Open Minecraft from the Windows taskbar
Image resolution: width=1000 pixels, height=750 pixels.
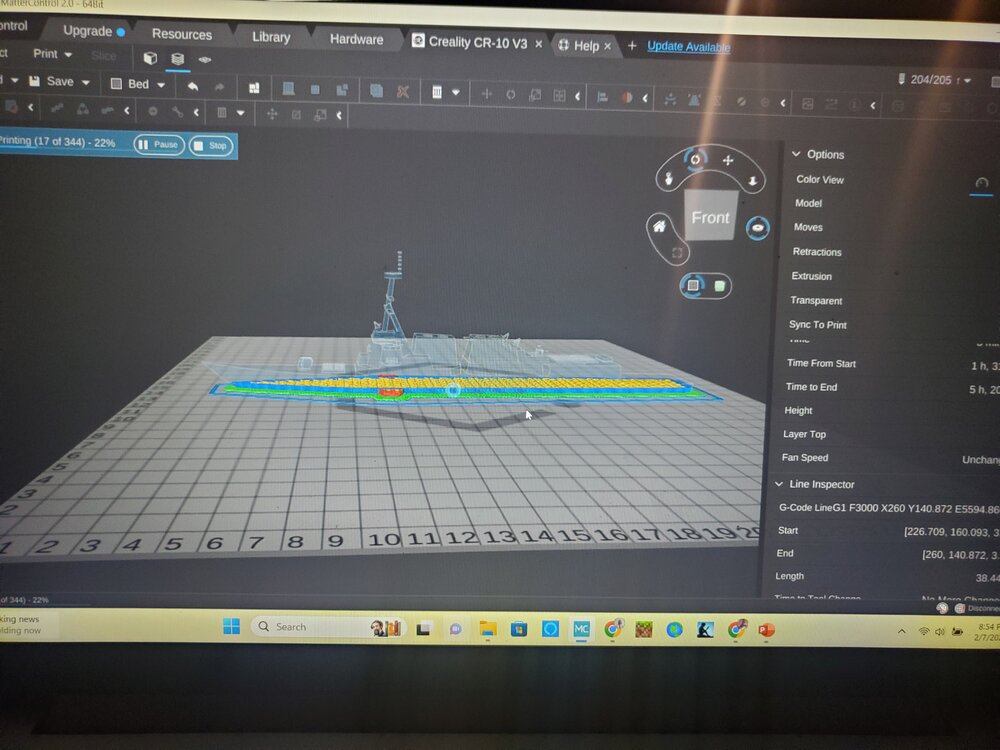pyautogui.click(x=644, y=629)
